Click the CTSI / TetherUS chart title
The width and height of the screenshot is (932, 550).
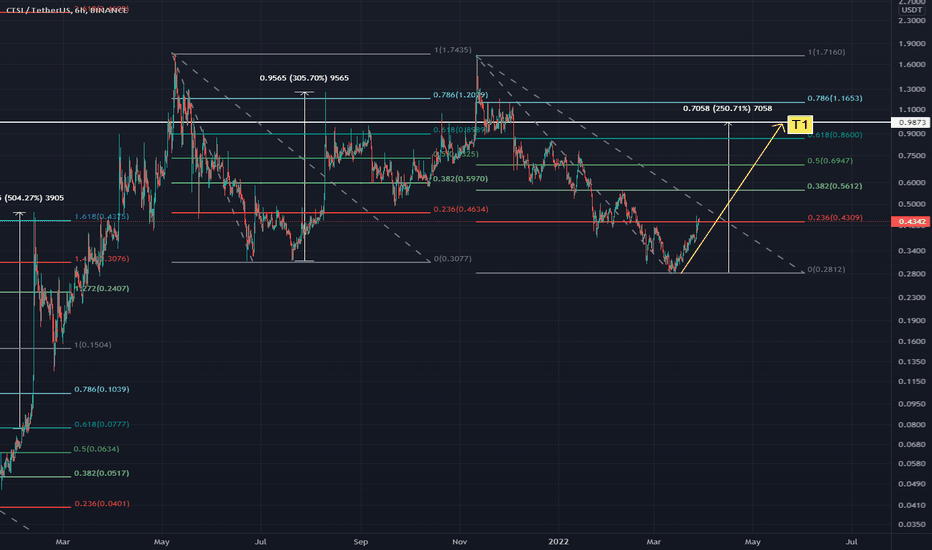[x=67, y=11]
